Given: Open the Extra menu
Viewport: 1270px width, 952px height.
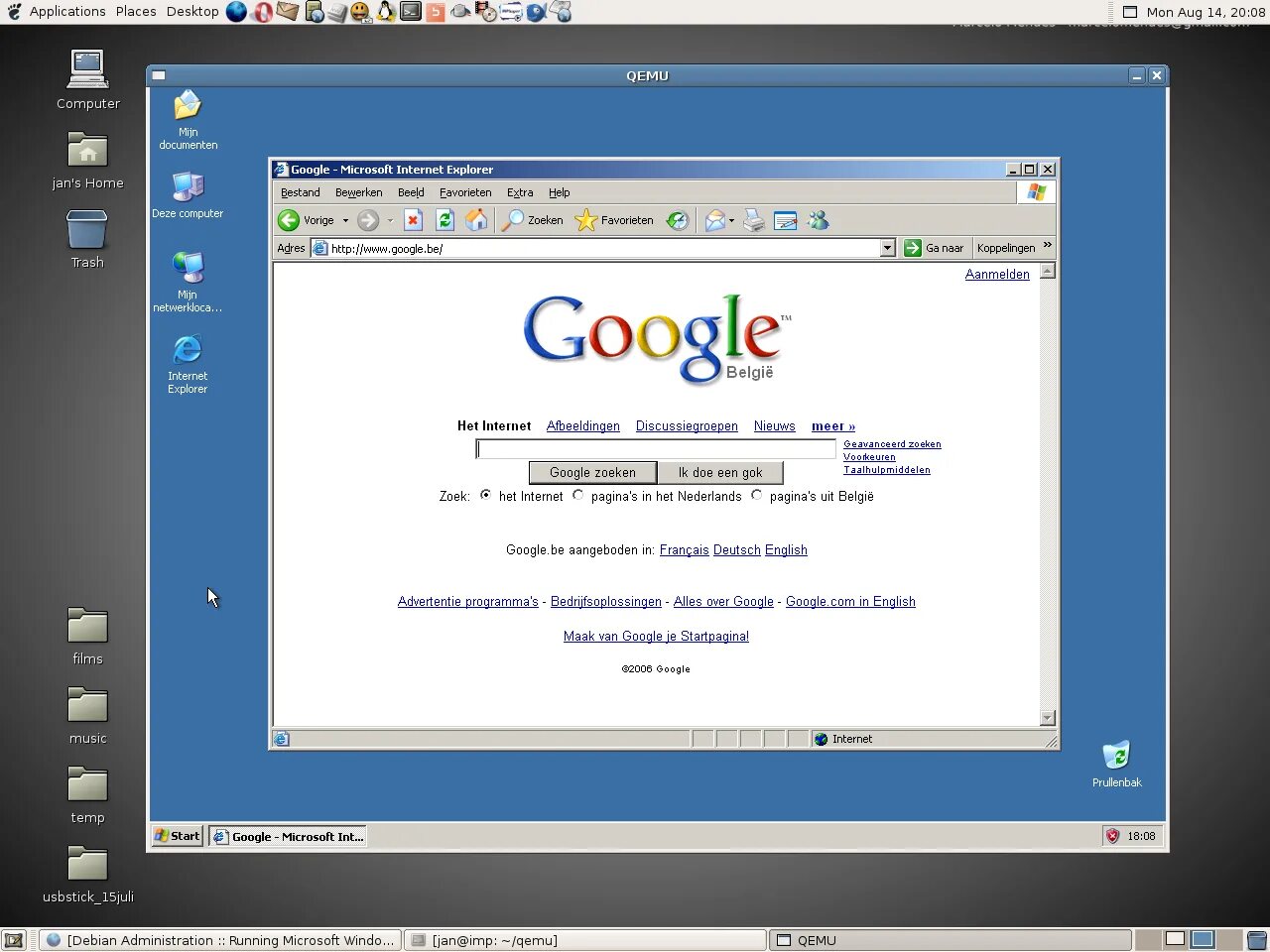Looking at the screenshot, I should [x=520, y=192].
